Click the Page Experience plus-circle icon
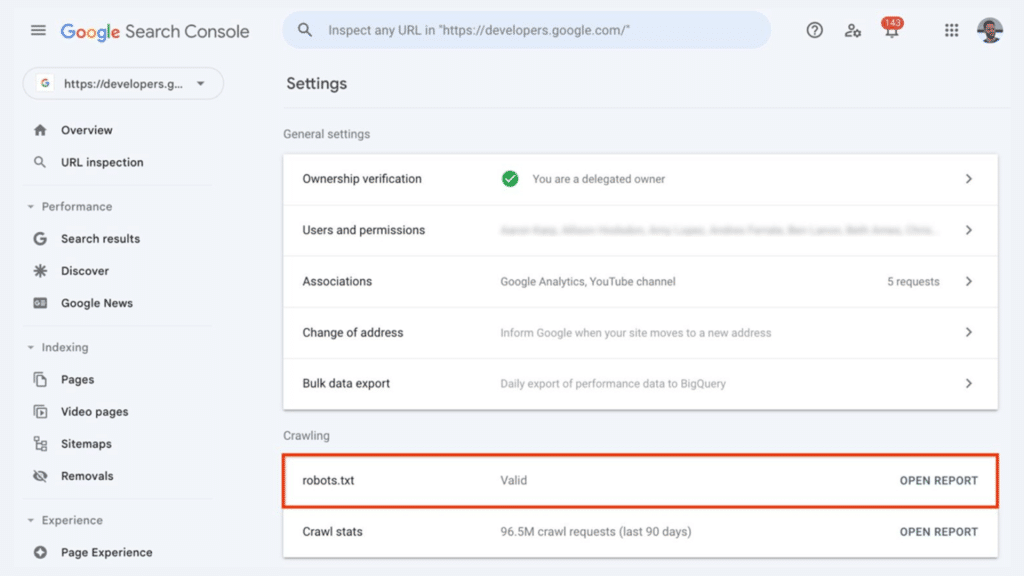 point(40,552)
